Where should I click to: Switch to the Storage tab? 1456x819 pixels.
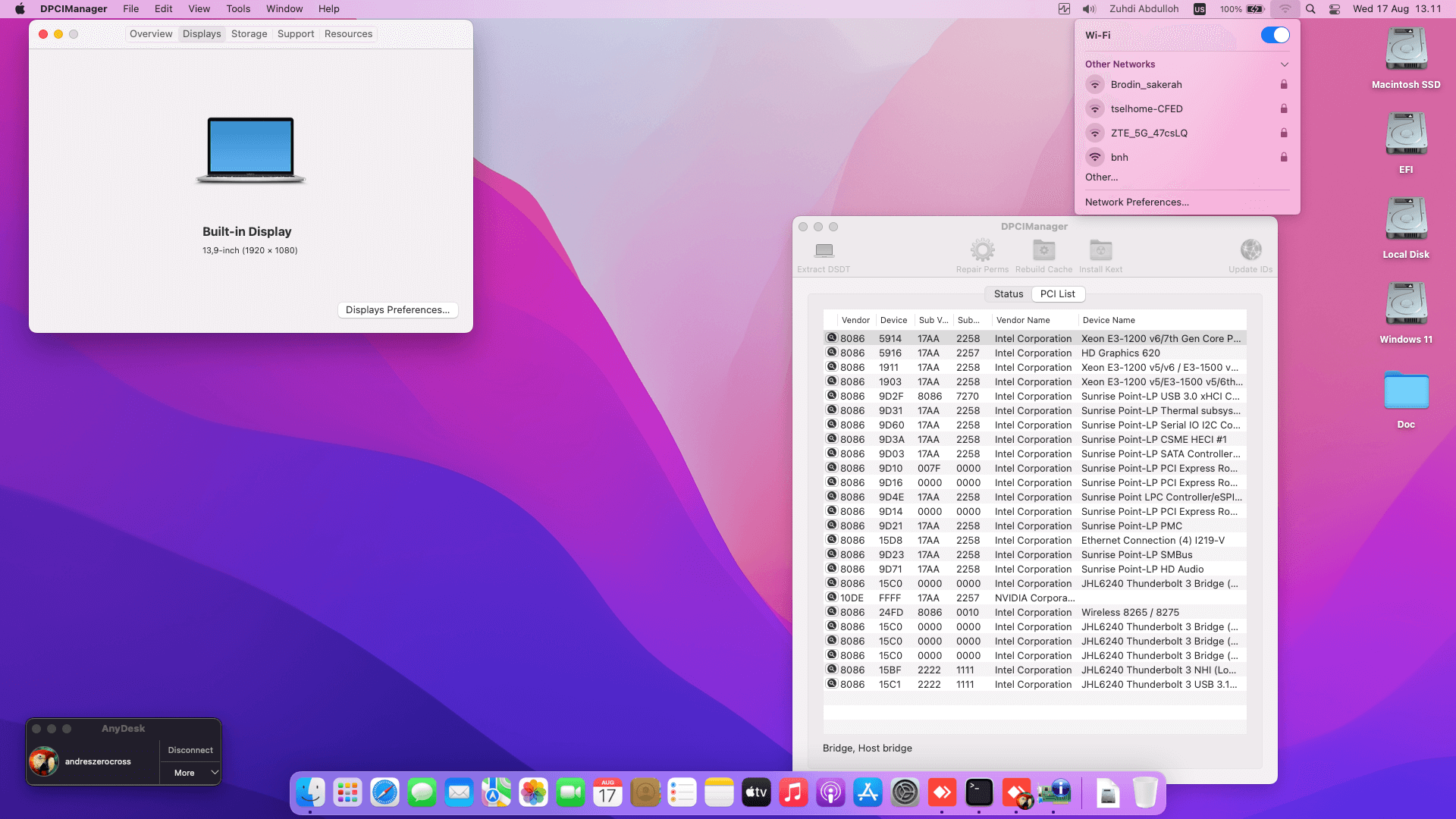(x=249, y=34)
